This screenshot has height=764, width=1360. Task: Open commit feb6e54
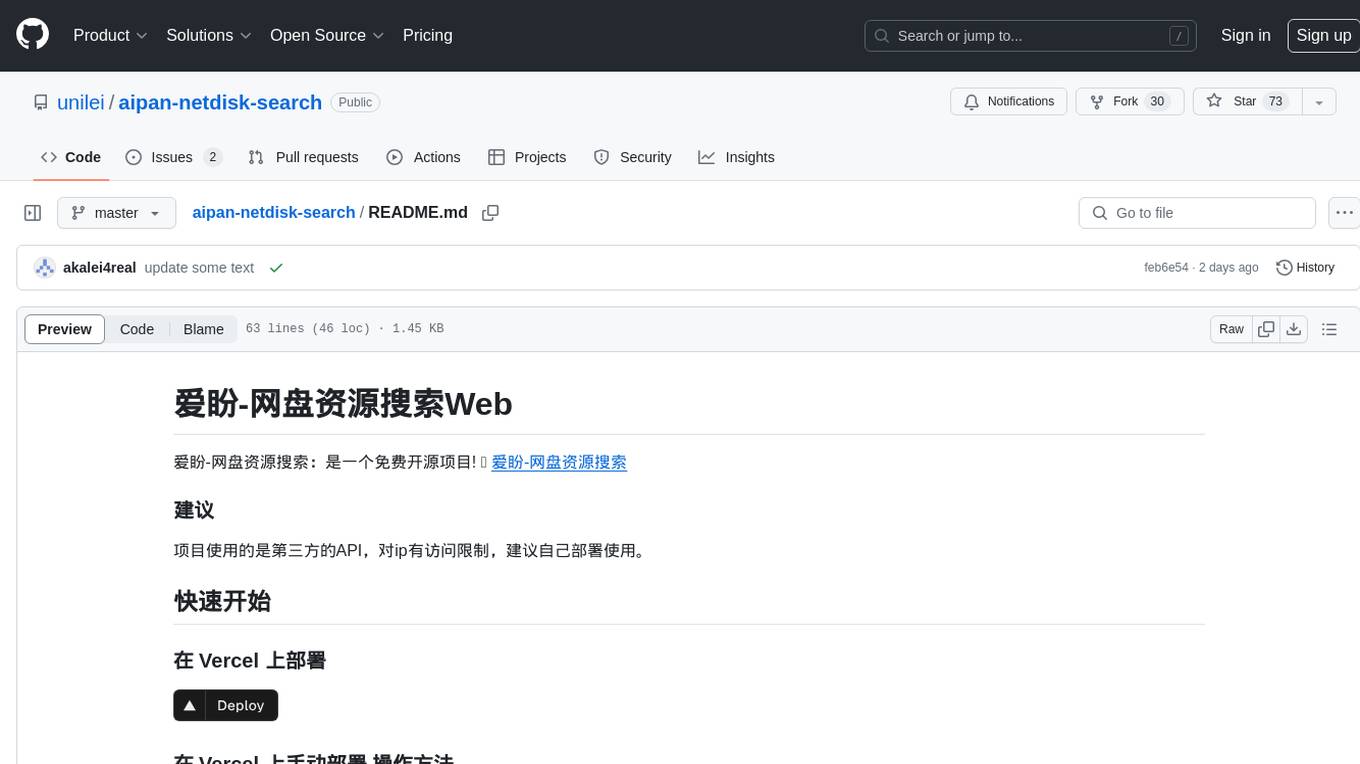(1166, 268)
